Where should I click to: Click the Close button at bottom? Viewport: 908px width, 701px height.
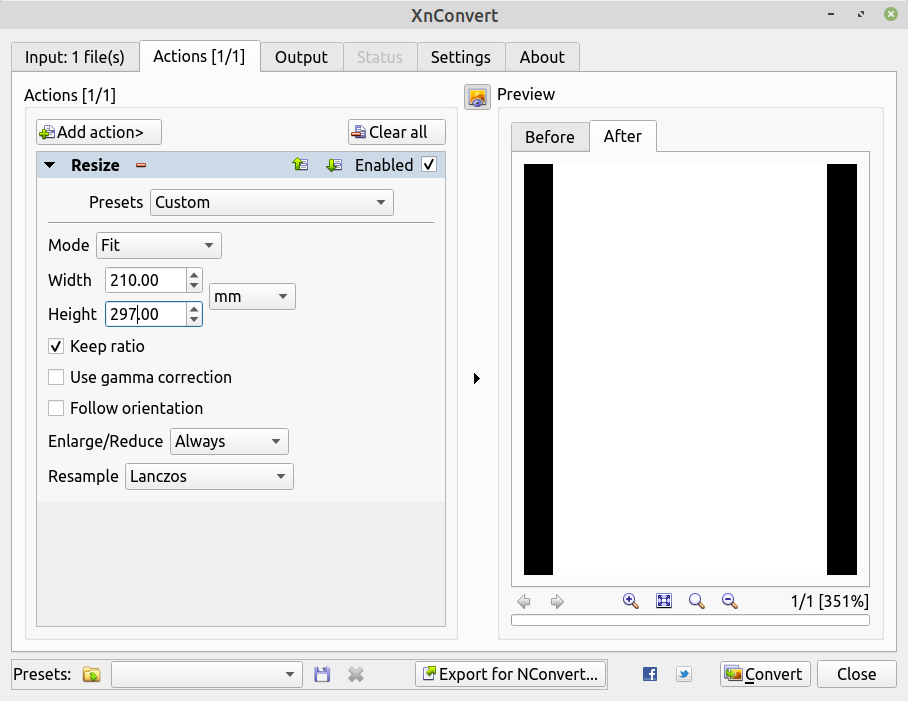click(x=856, y=674)
